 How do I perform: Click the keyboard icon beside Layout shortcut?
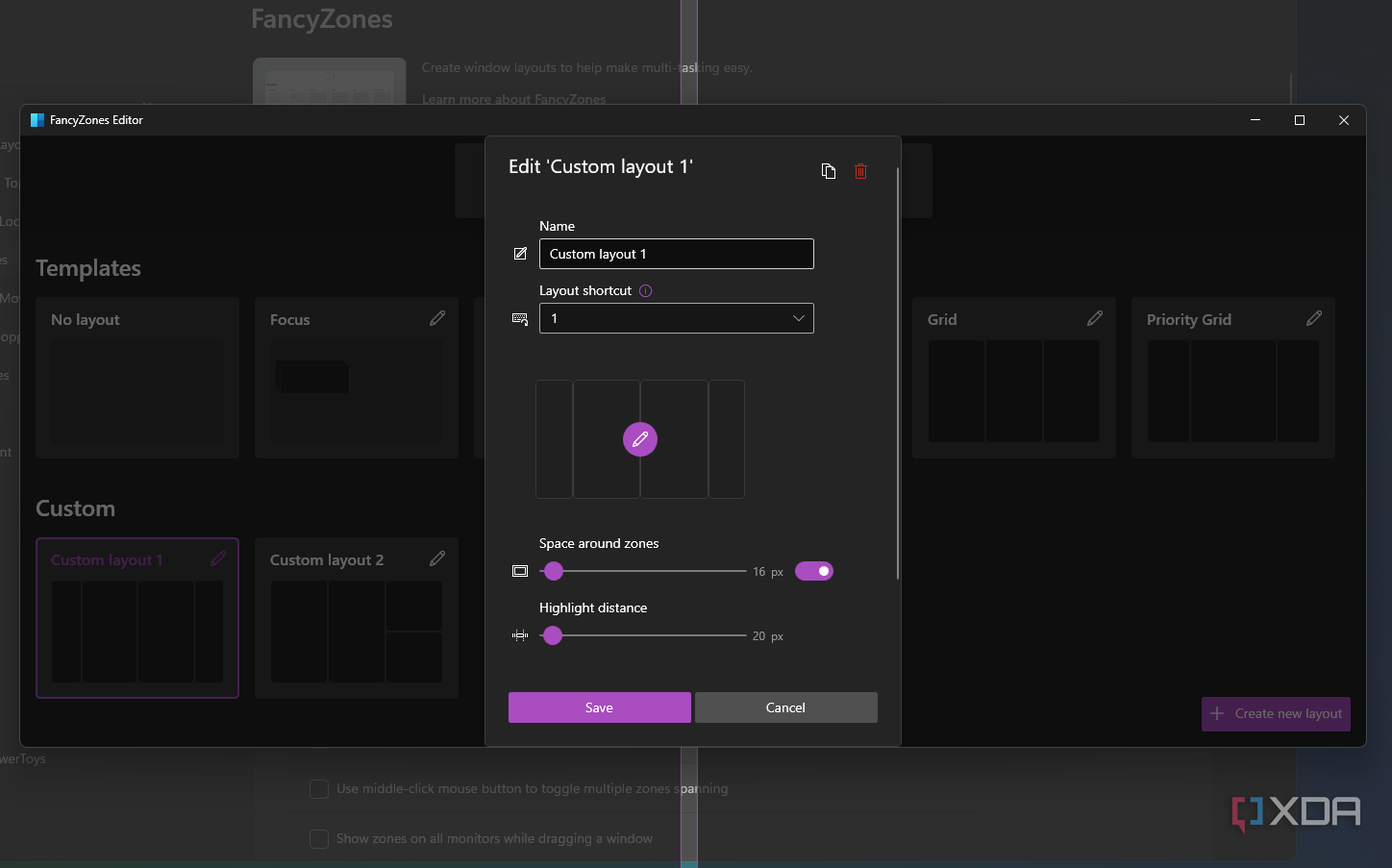pyautogui.click(x=520, y=319)
